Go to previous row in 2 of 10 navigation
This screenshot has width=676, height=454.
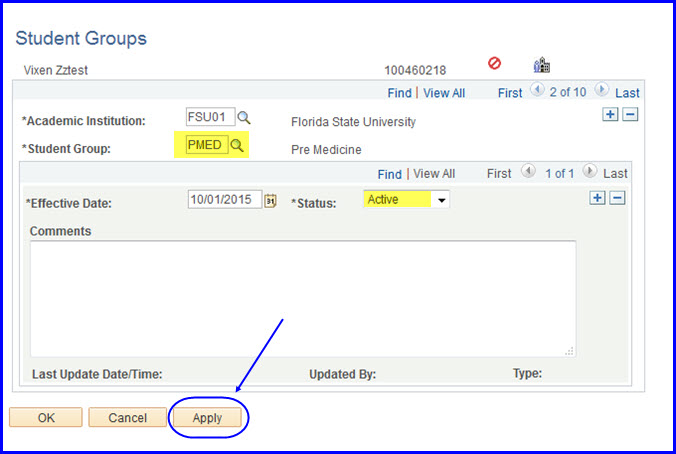click(536, 92)
